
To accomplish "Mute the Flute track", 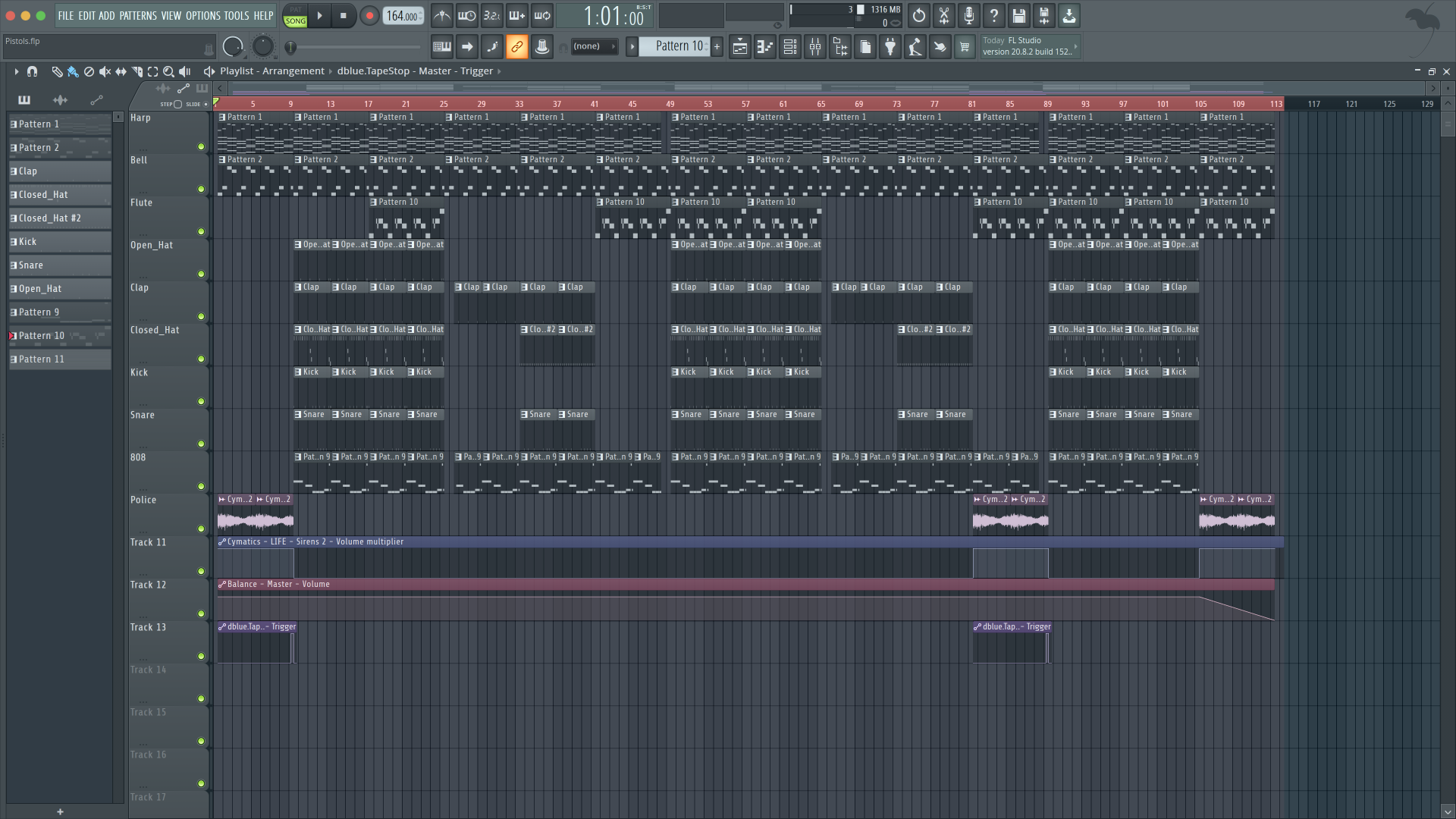I will click(201, 231).
